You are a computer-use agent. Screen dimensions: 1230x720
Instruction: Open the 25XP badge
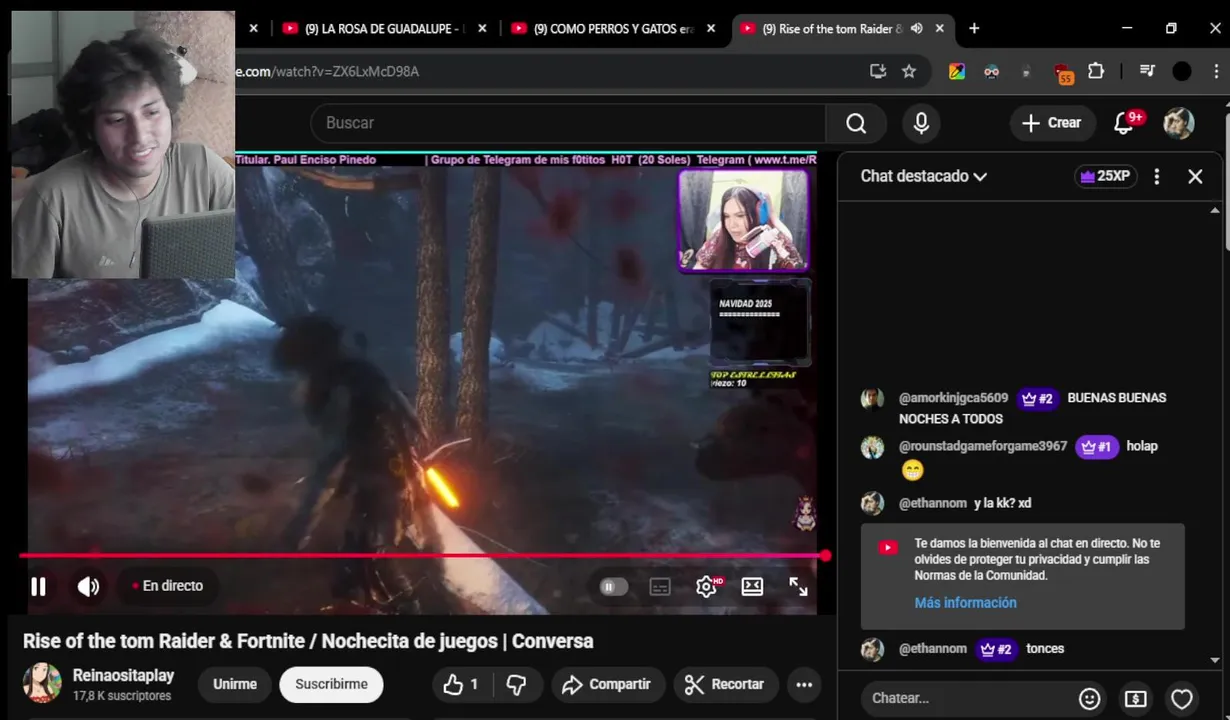pyautogui.click(x=1105, y=176)
